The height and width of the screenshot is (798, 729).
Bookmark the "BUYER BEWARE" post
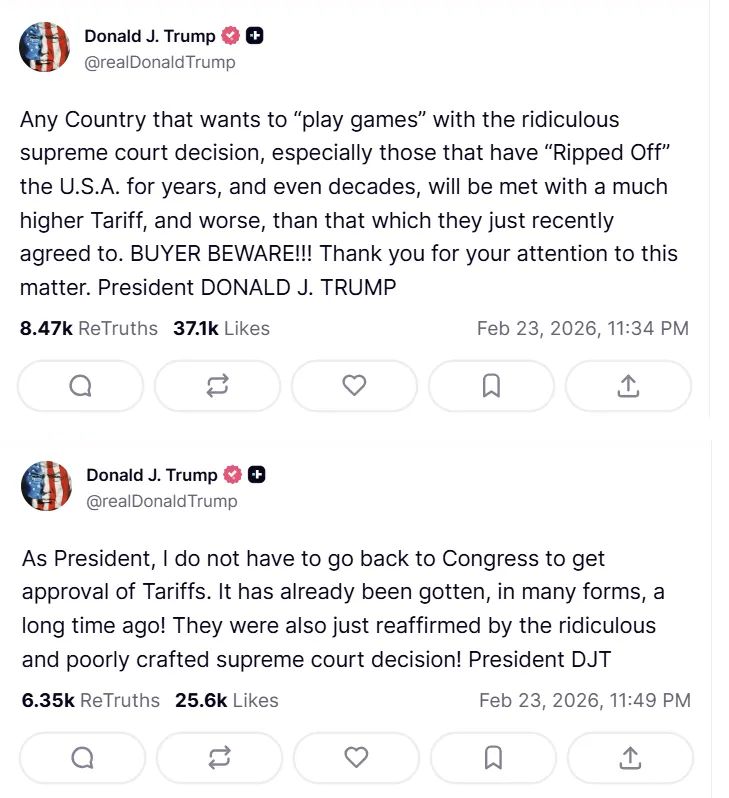[x=491, y=386]
